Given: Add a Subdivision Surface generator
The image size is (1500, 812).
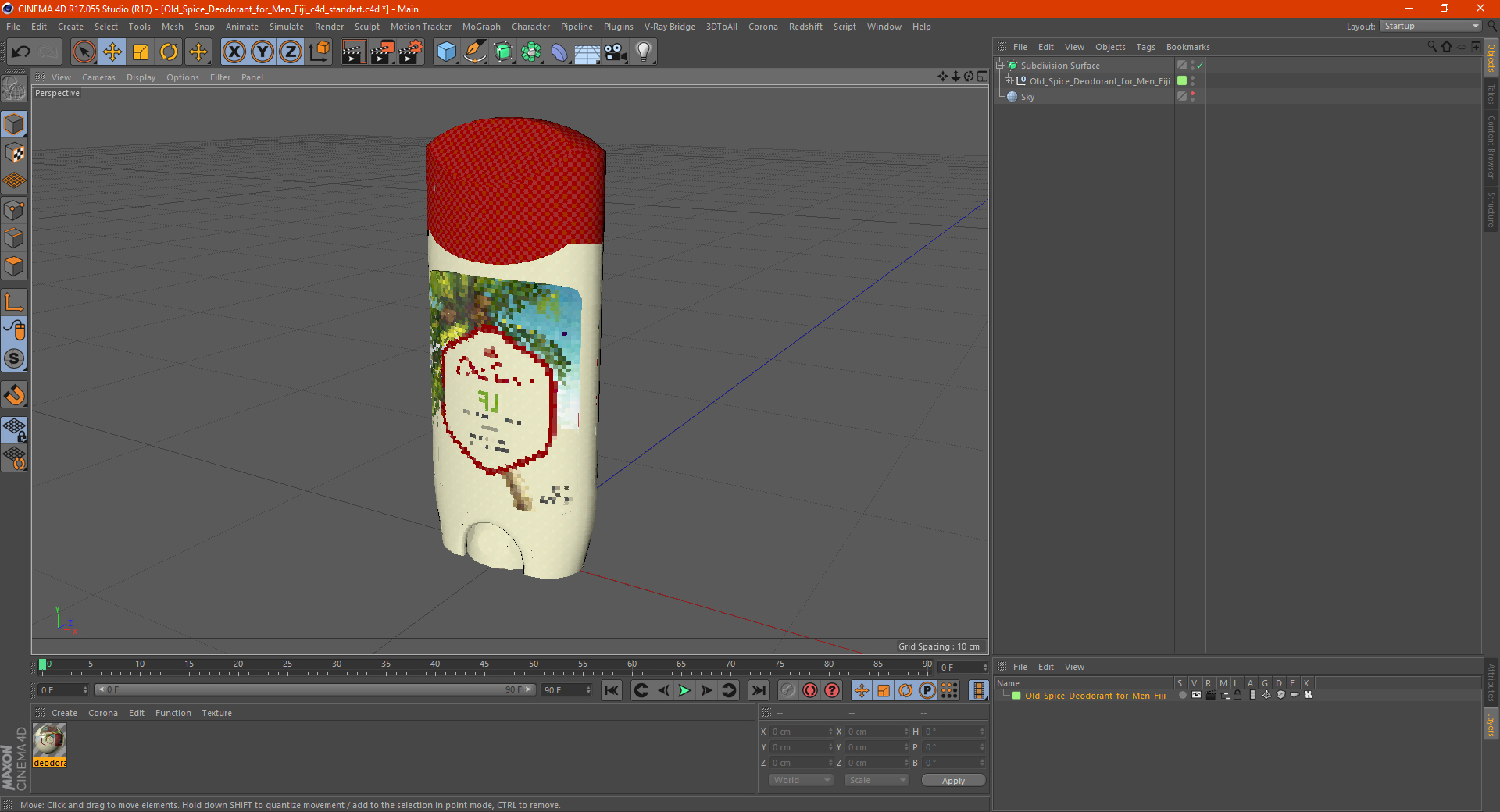Looking at the screenshot, I should [x=503, y=52].
